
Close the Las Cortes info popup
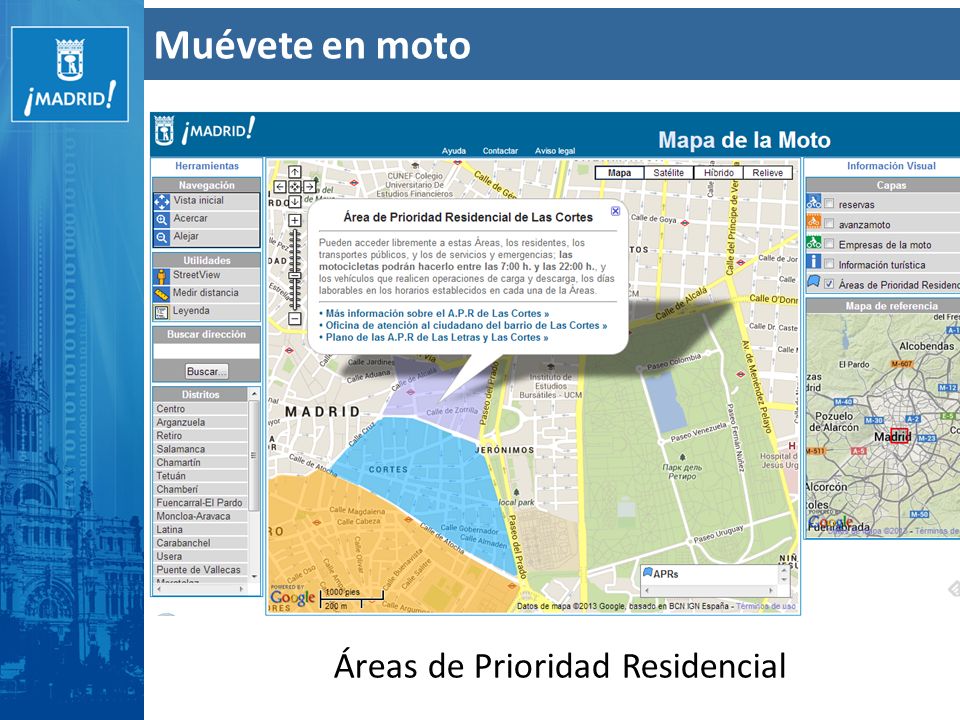[x=615, y=211]
